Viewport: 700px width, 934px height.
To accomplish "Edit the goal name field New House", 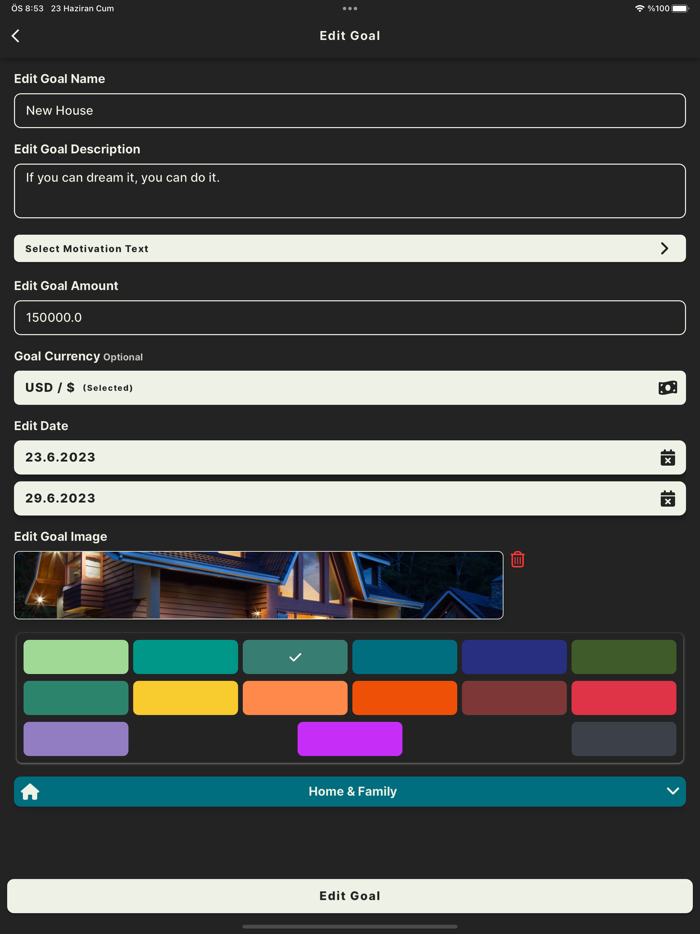I will [x=350, y=111].
